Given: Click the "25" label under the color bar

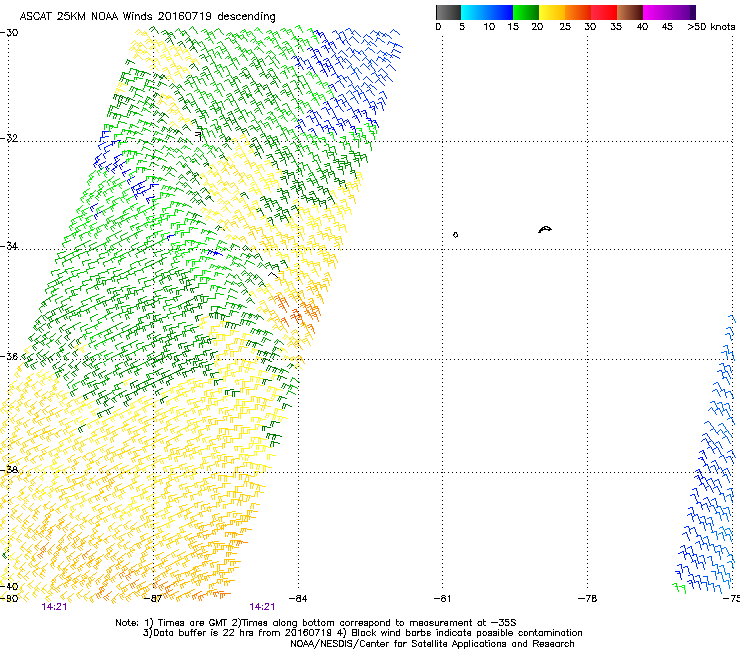Looking at the screenshot, I should click(565, 26).
